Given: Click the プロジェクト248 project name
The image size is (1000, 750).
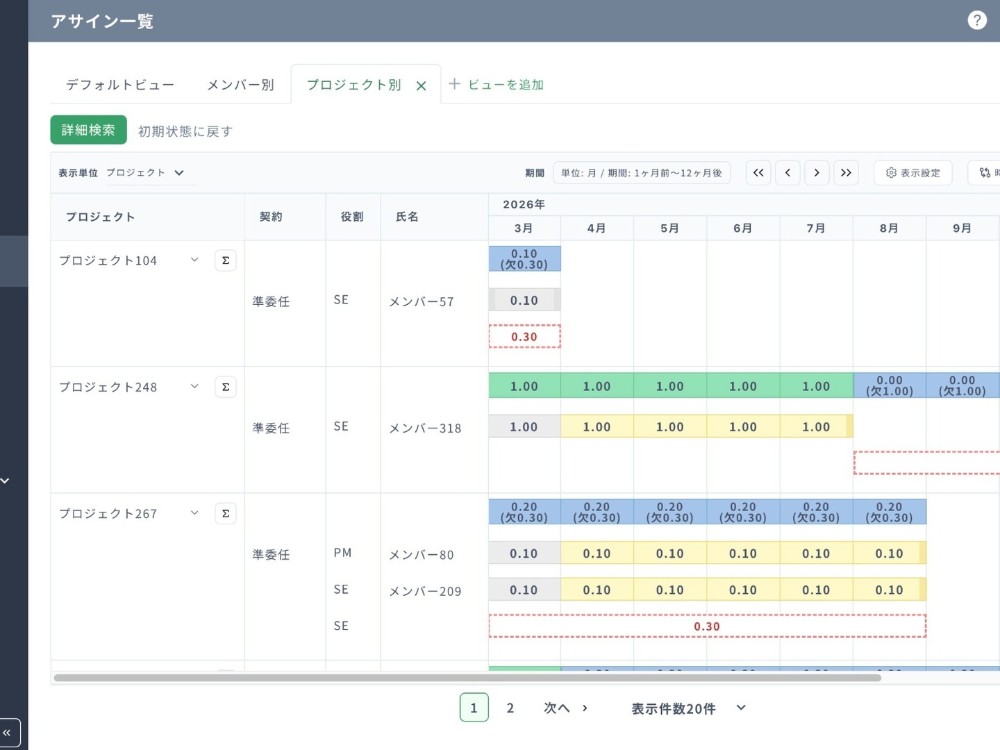Looking at the screenshot, I should [108, 387].
